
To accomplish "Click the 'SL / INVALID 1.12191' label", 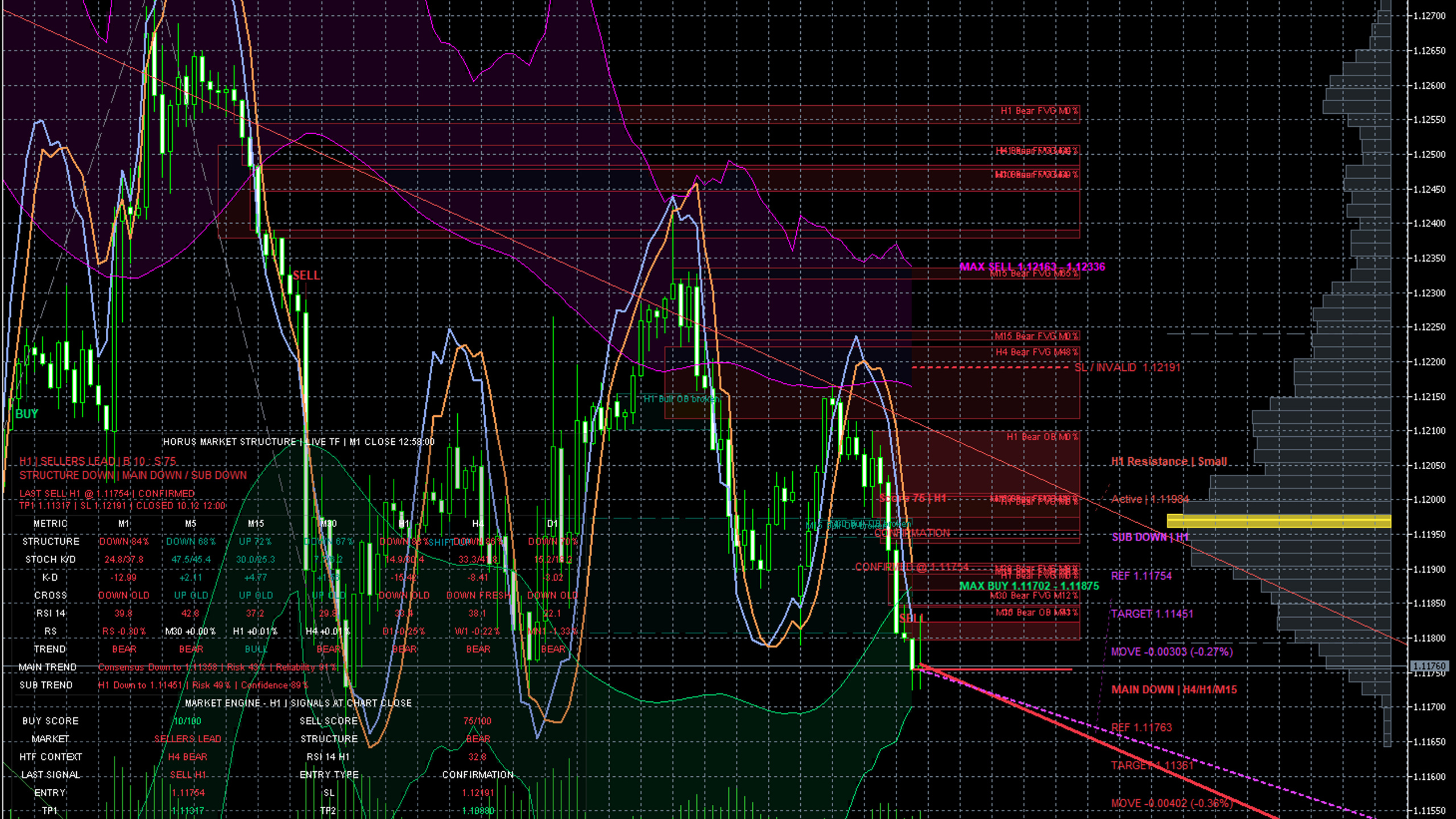I will point(1127,367).
